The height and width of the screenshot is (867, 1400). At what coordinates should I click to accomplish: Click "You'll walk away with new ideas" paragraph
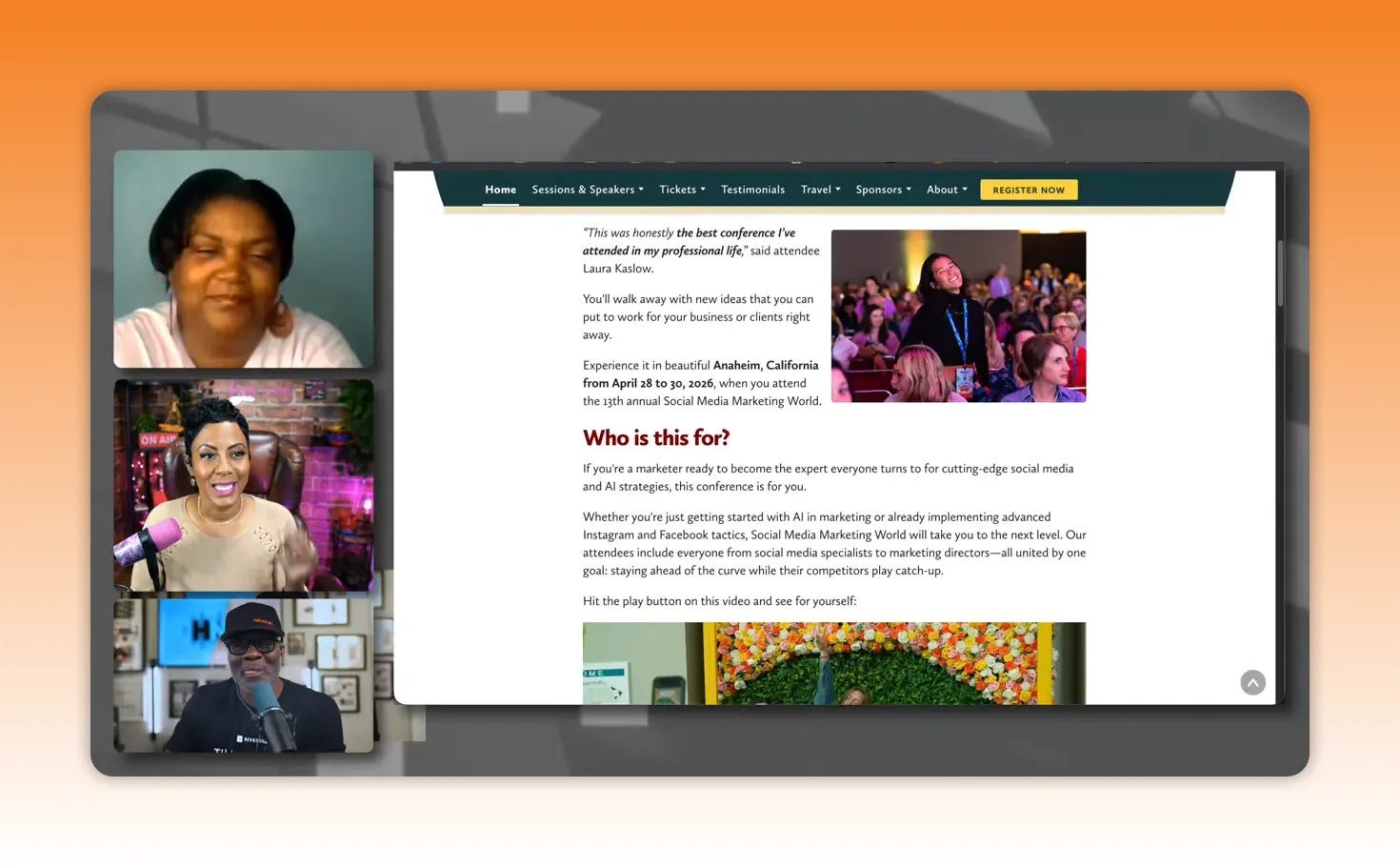click(698, 316)
